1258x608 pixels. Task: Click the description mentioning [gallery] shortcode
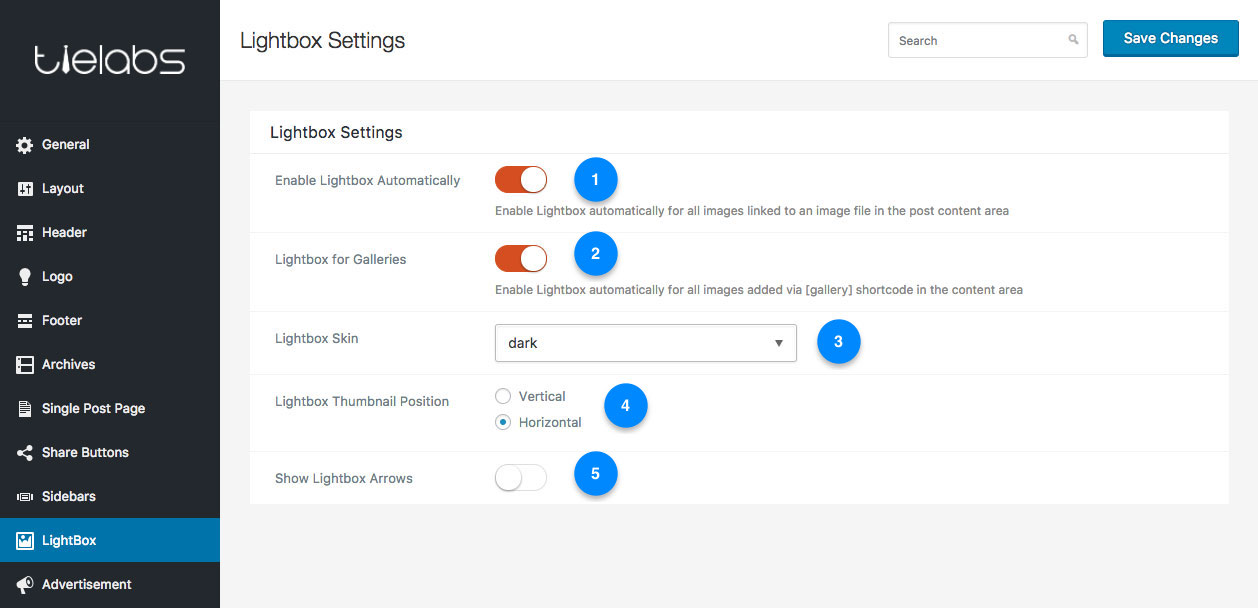pos(759,290)
